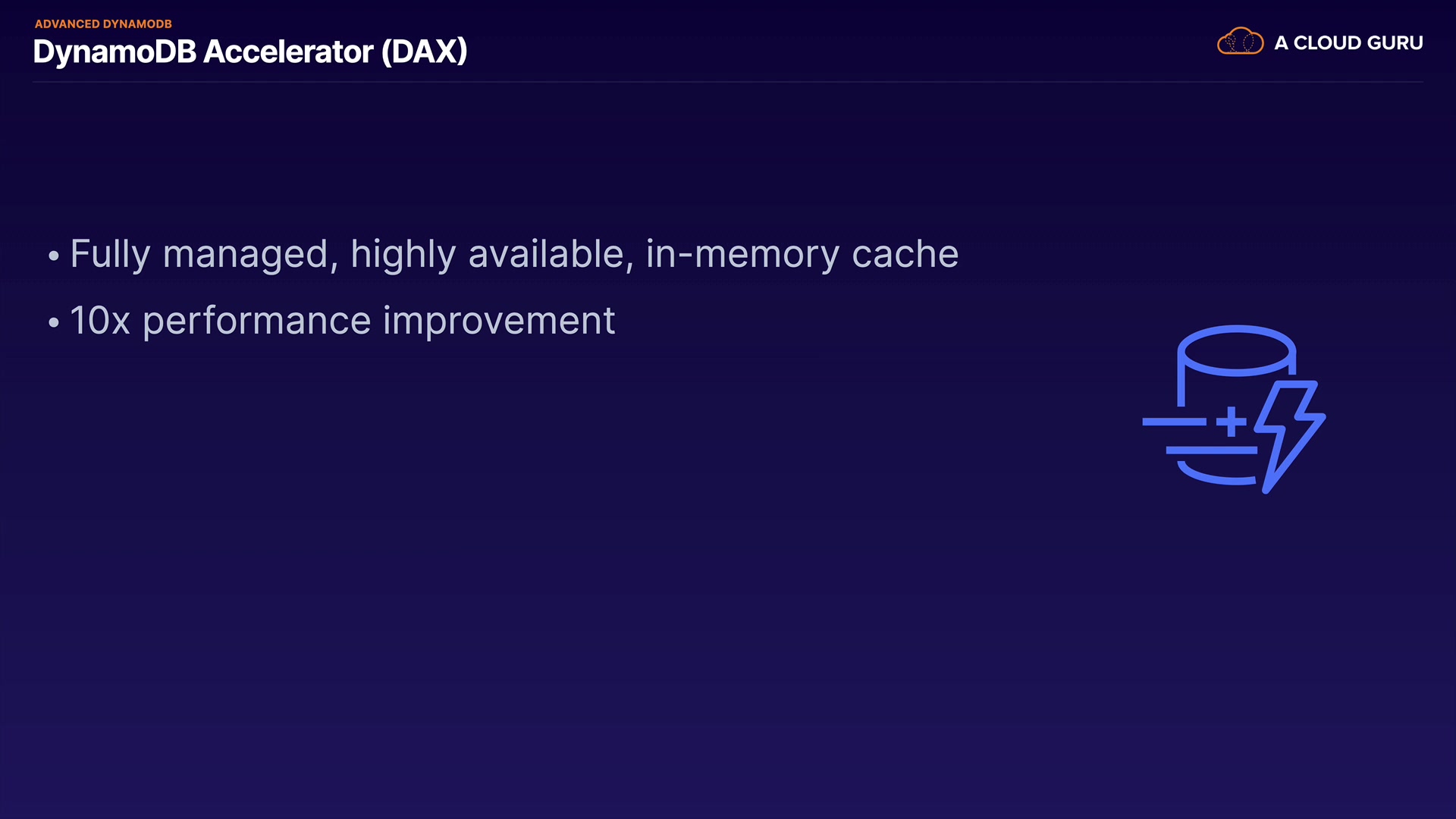Click the plus sign in DAX icon
The width and height of the screenshot is (1456, 819).
click(x=1232, y=422)
